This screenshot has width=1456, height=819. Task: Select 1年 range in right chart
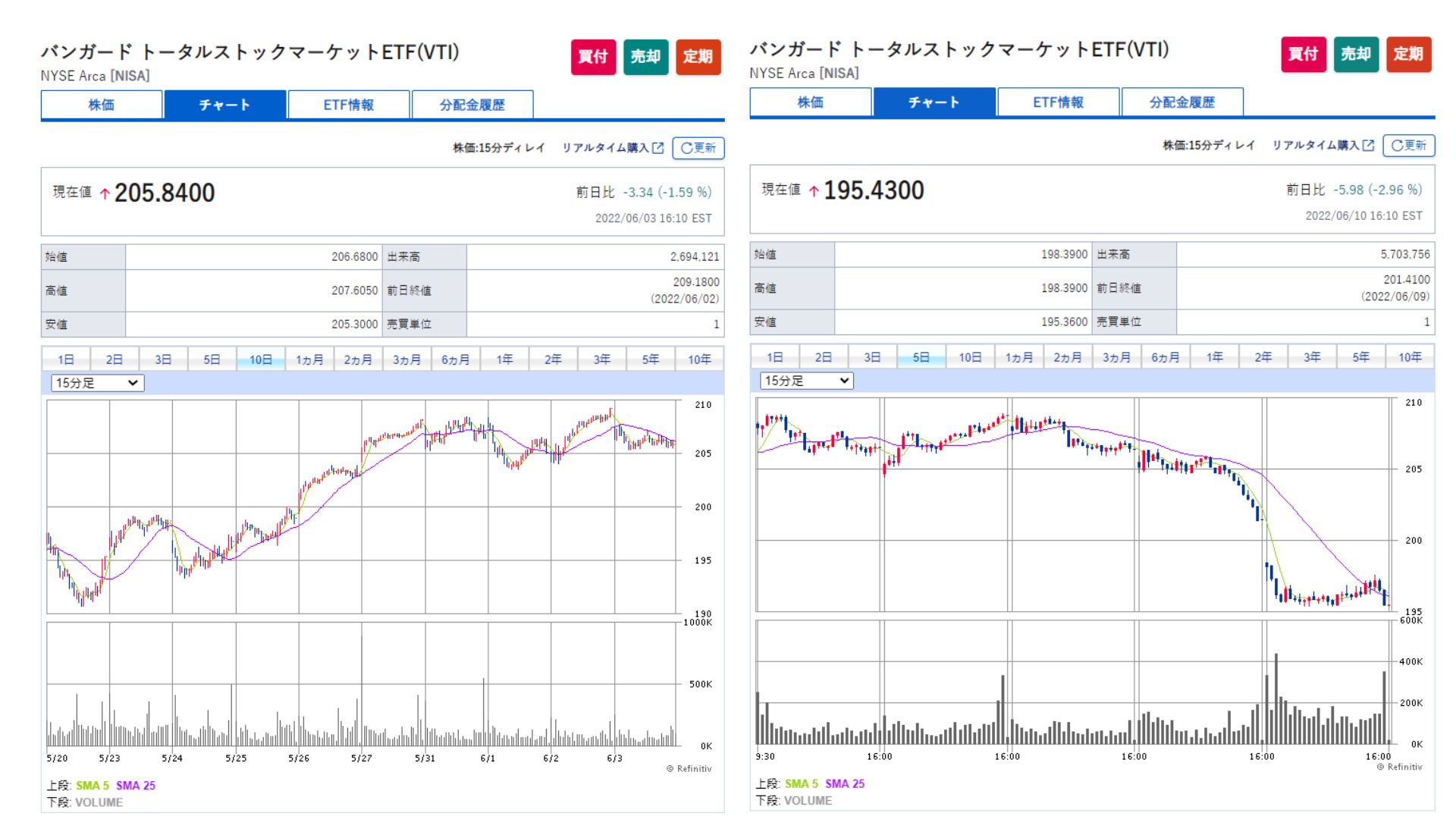point(1215,357)
